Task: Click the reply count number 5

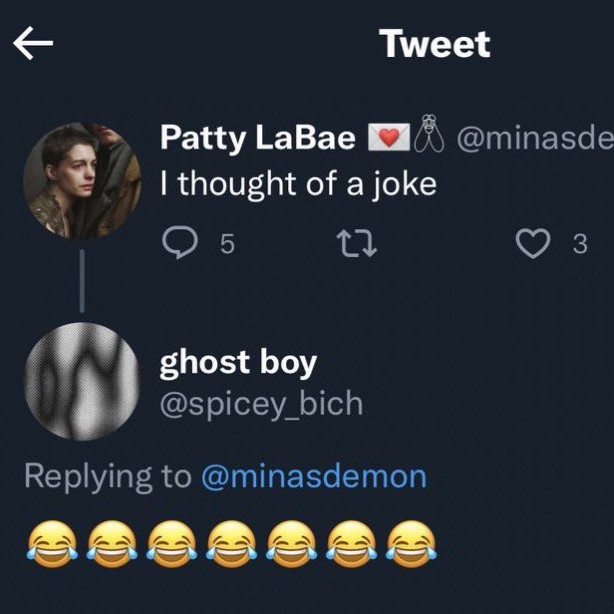Action: [226, 245]
